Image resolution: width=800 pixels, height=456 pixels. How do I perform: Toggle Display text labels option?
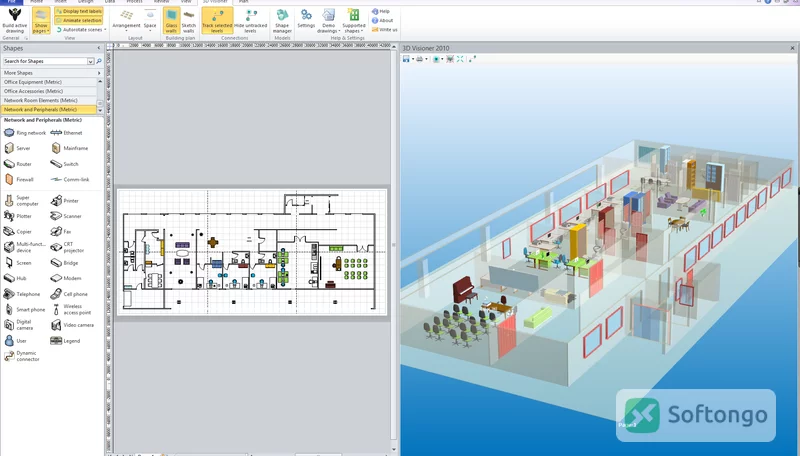coord(79,11)
